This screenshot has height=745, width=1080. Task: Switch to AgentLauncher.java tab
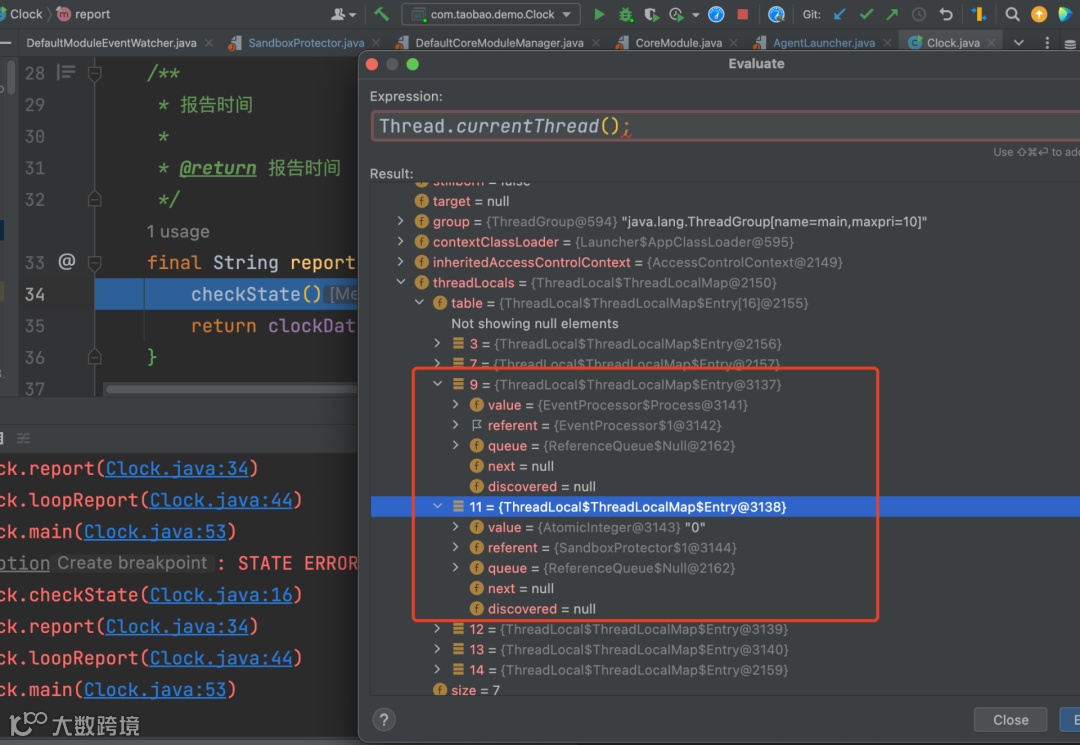click(x=824, y=43)
